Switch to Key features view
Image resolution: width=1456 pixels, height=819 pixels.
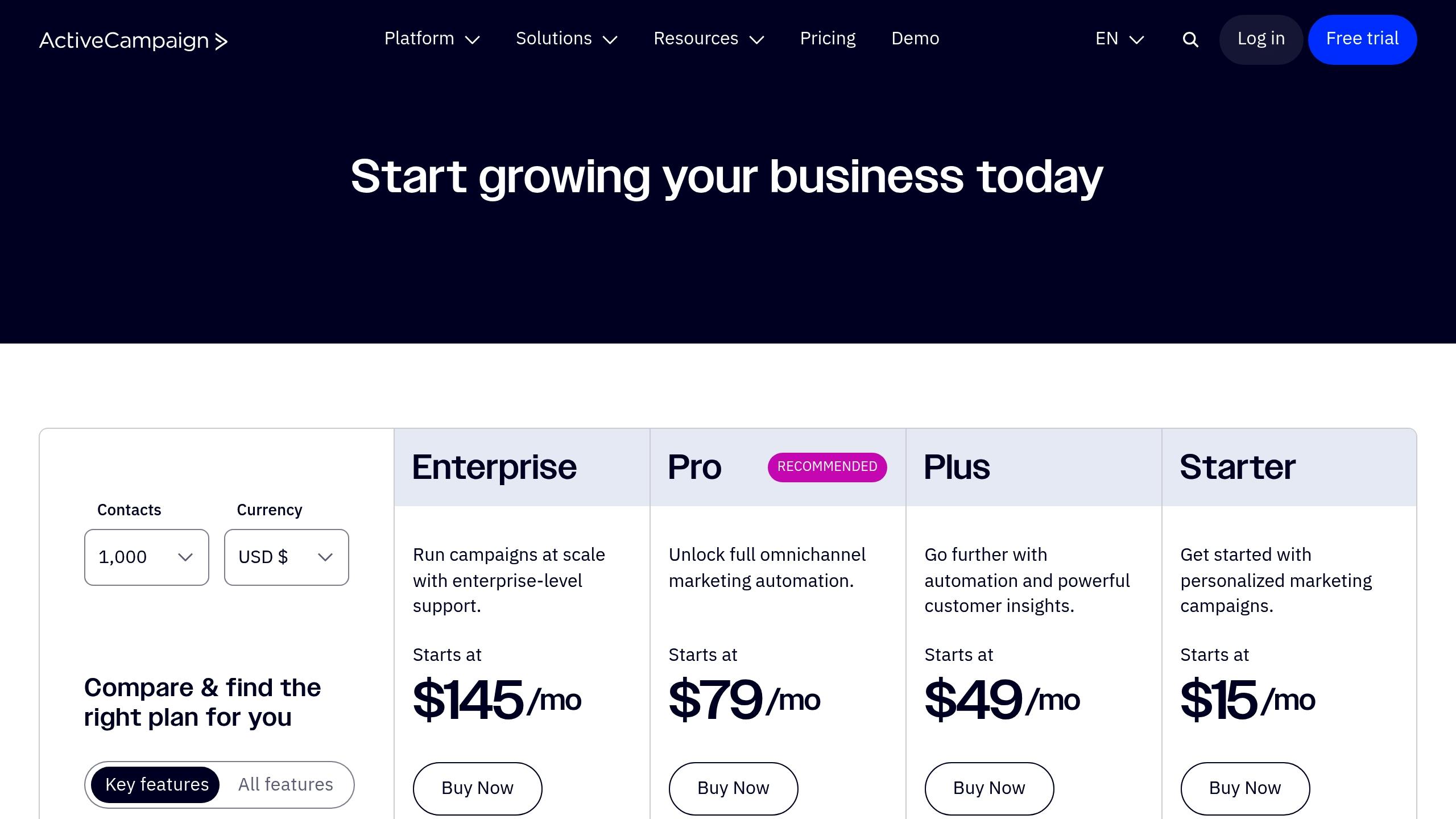click(x=156, y=784)
